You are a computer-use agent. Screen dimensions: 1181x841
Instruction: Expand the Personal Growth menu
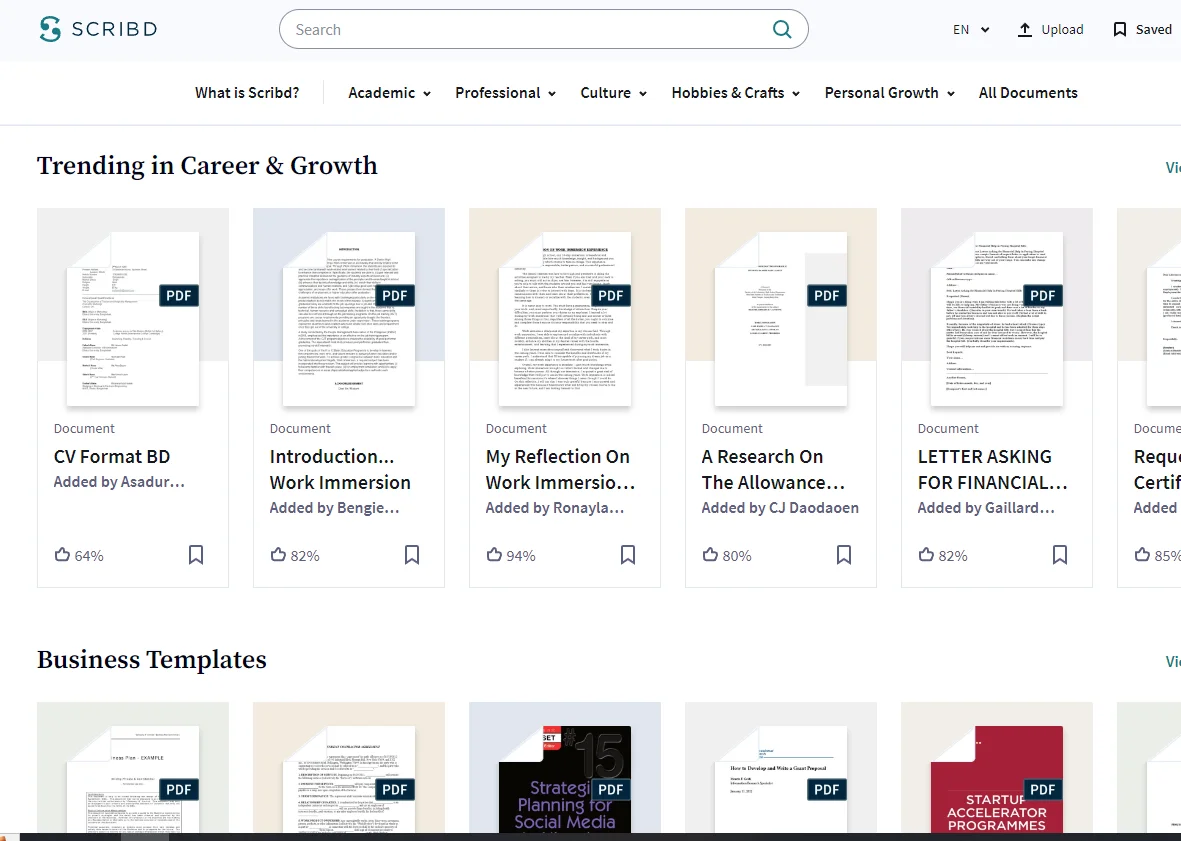coord(890,93)
